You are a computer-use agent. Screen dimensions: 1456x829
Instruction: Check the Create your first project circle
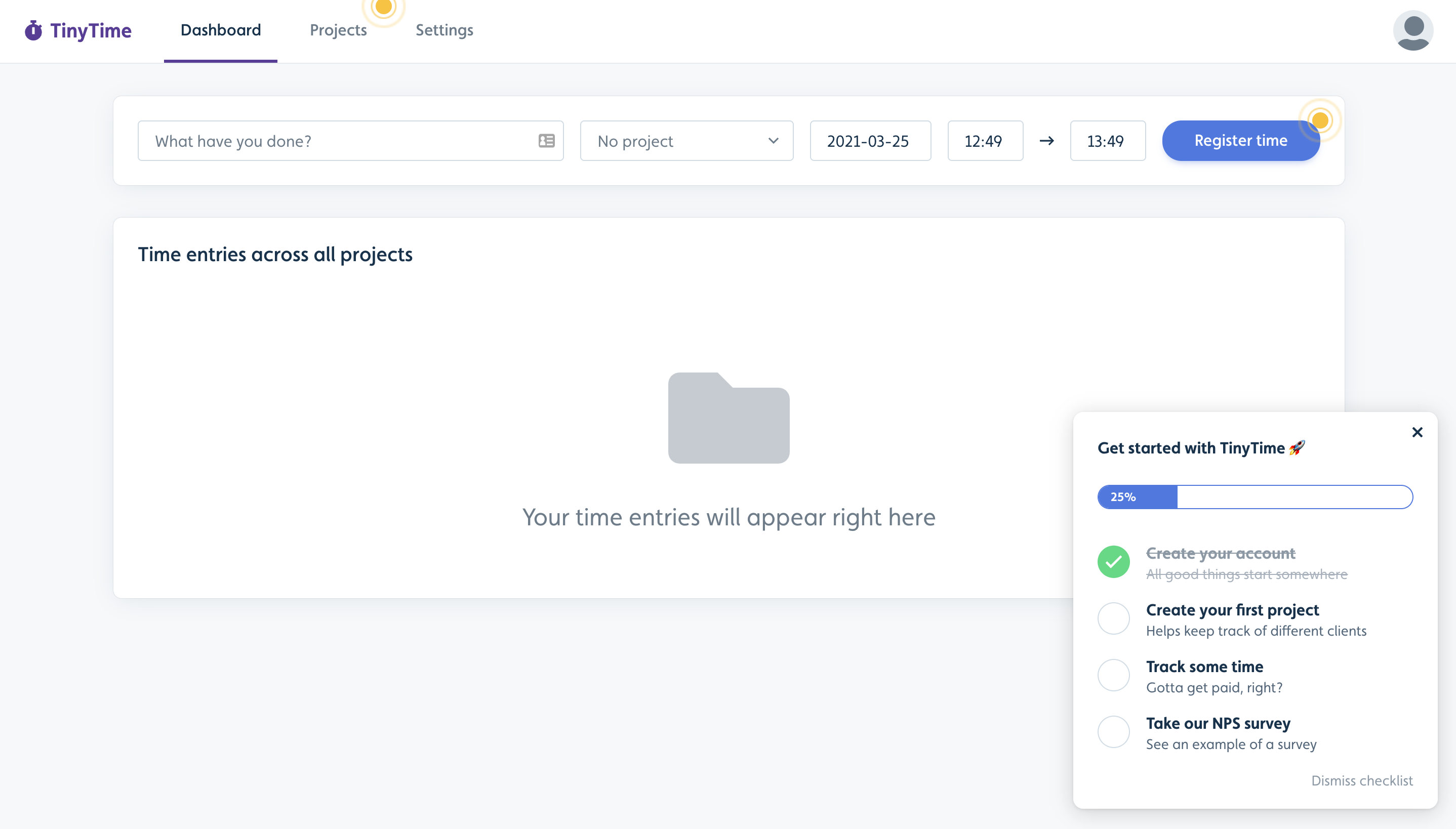pyautogui.click(x=1113, y=618)
